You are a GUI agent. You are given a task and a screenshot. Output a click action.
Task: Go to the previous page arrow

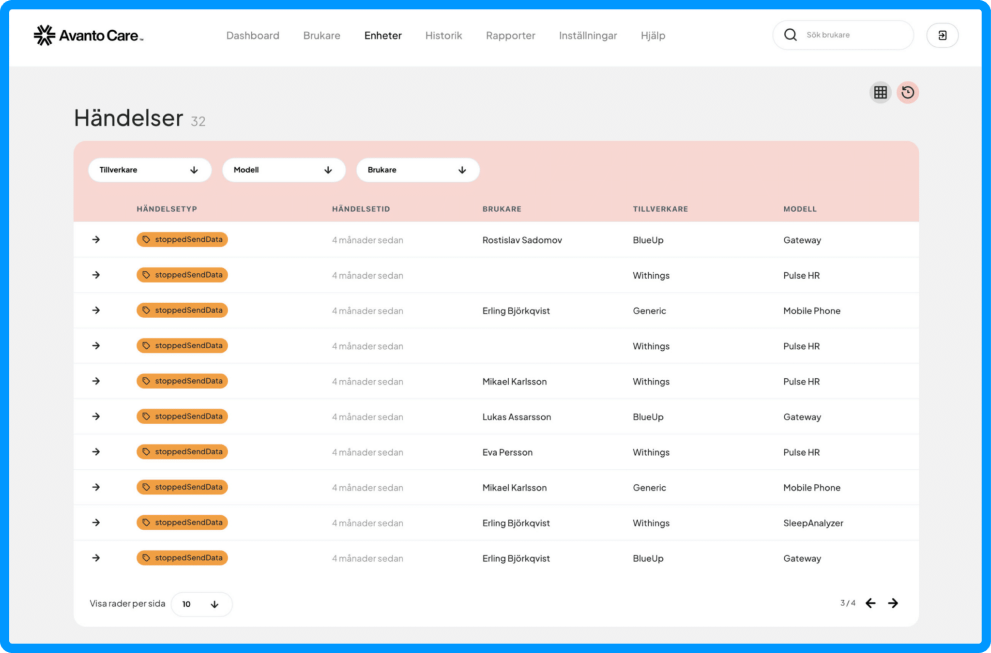[870, 603]
